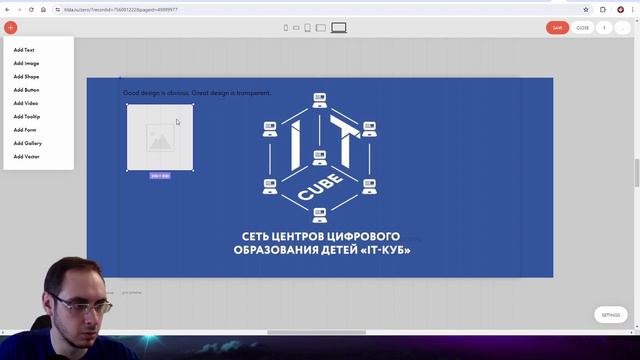Switch to mobile landscape screen preview
640x360 pixels.
pos(296,28)
